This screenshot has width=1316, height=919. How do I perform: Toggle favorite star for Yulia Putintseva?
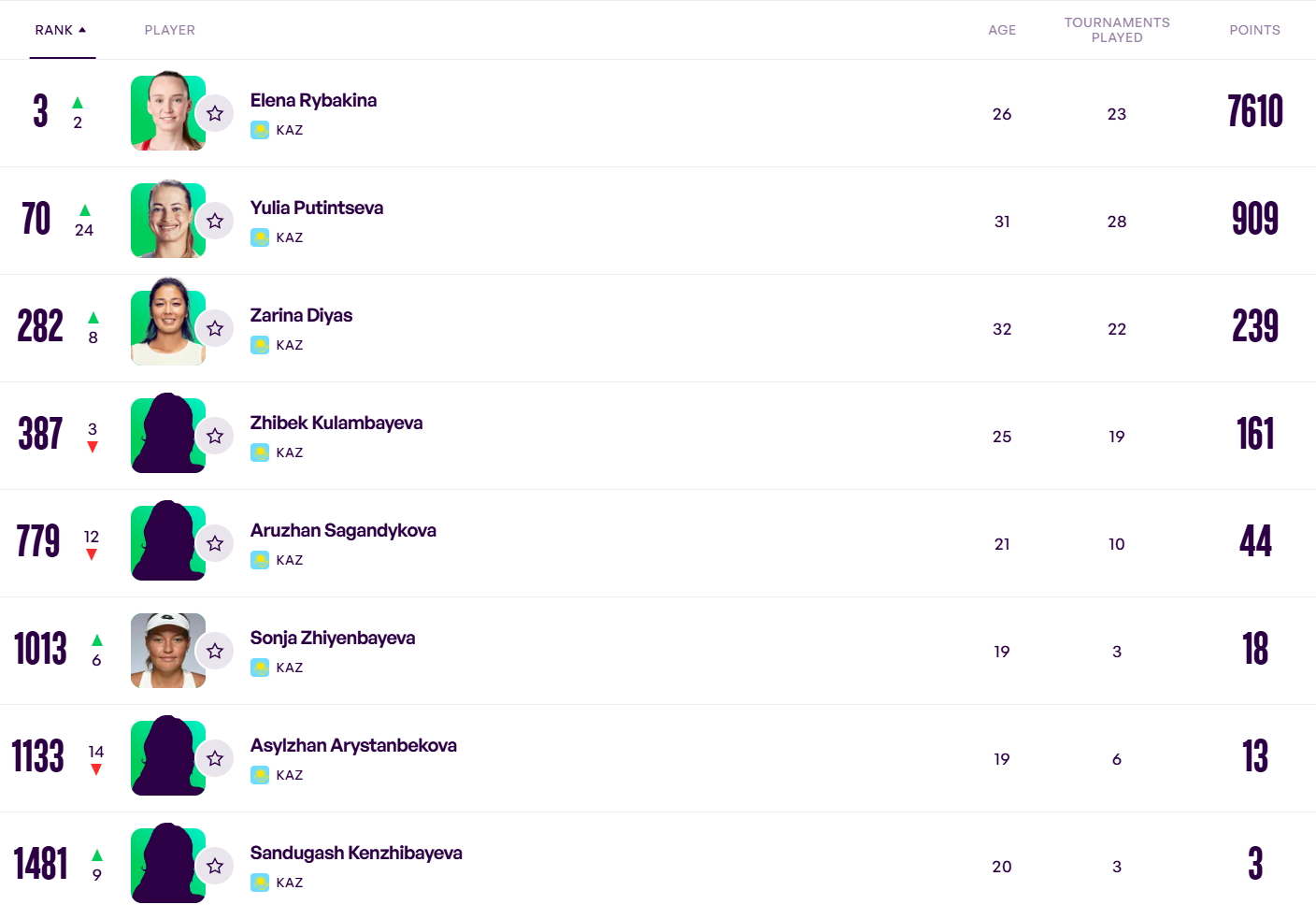[x=215, y=221]
